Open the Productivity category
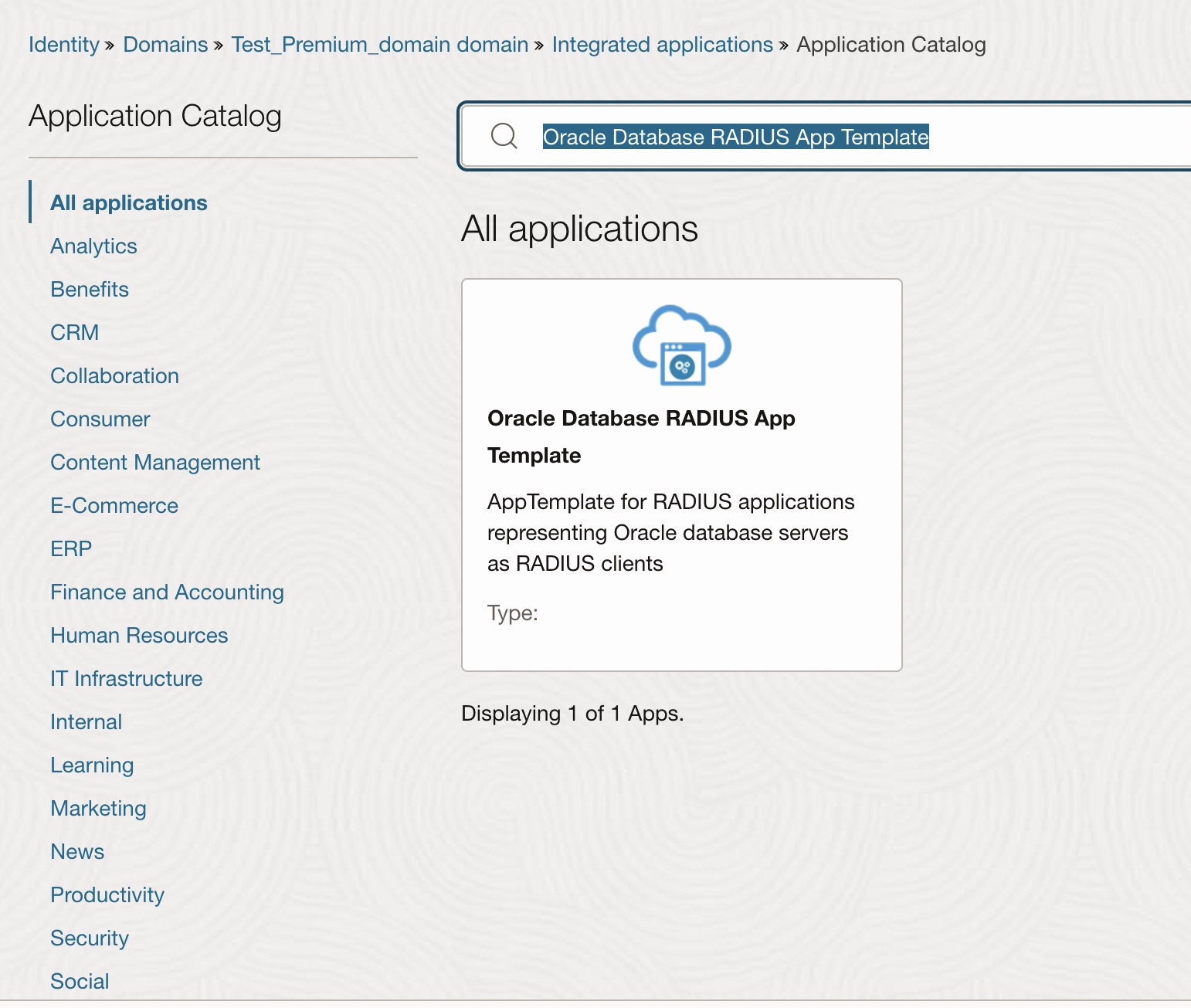1191x1008 pixels. click(x=107, y=894)
